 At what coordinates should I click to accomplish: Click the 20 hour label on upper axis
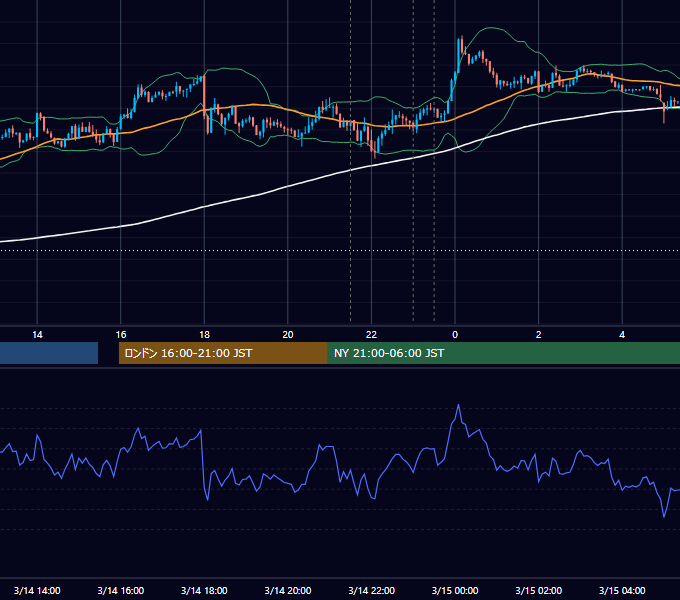[x=288, y=335]
